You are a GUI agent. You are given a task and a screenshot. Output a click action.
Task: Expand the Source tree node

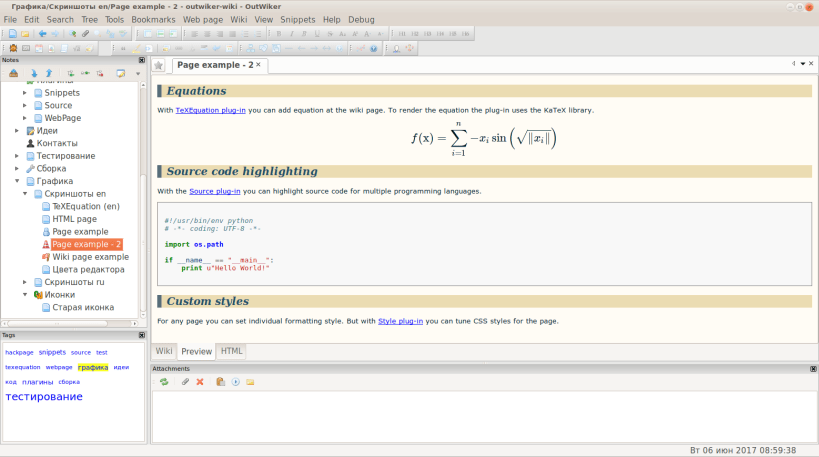pos(25,106)
